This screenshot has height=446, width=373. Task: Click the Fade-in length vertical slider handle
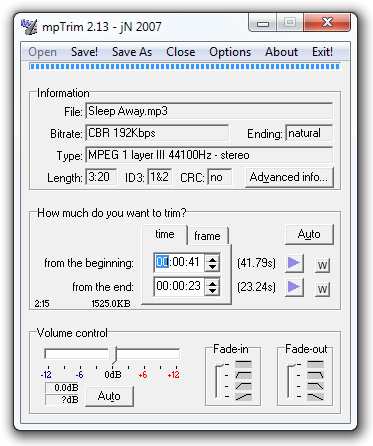[220, 366]
